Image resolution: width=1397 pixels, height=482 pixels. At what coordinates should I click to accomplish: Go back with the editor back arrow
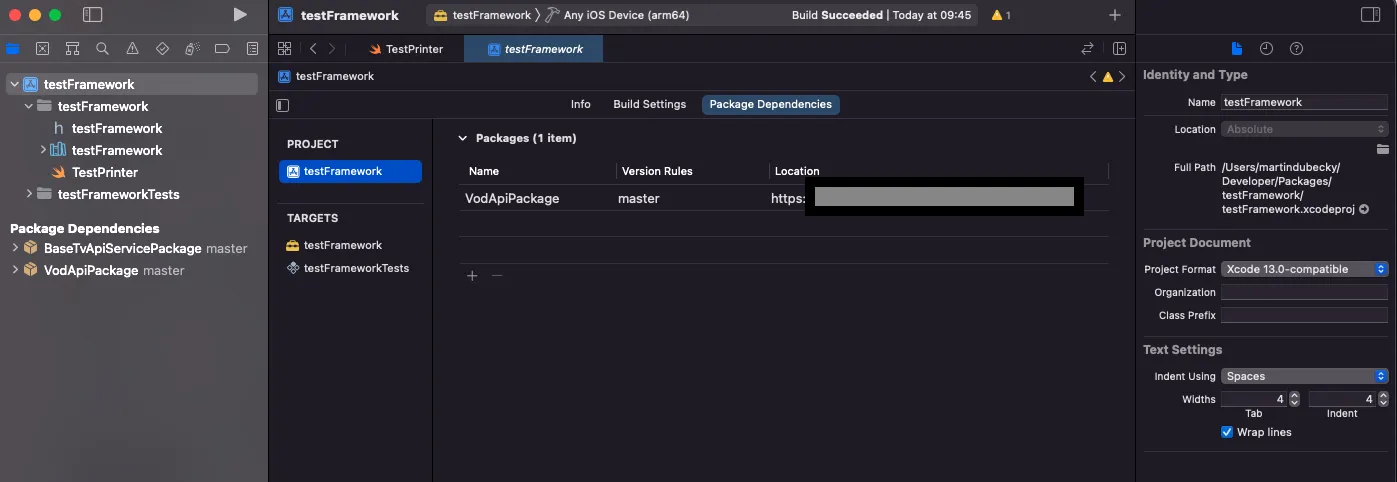(x=313, y=48)
